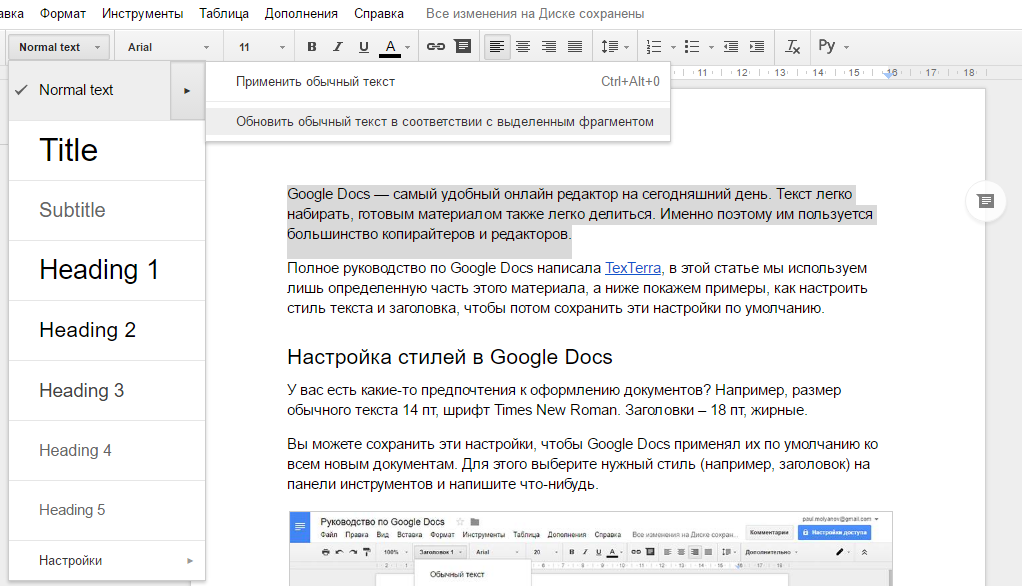Viewport: 1022px width, 586px height.
Task: Open Arial font dropdown
Action: click(x=168, y=47)
